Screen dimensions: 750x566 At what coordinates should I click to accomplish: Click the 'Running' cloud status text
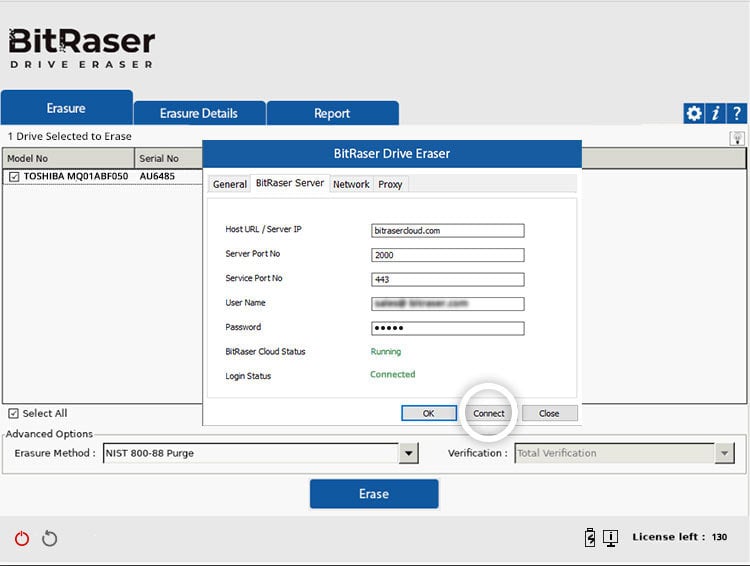click(386, 352)
